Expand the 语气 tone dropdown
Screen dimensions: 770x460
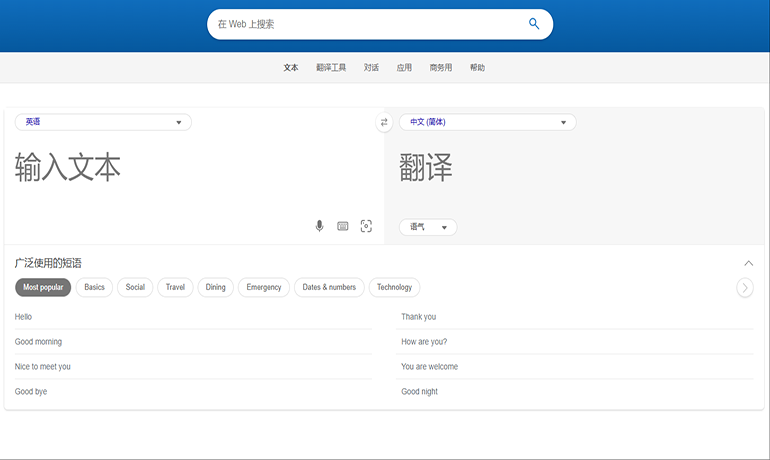(x=428, y=227)
